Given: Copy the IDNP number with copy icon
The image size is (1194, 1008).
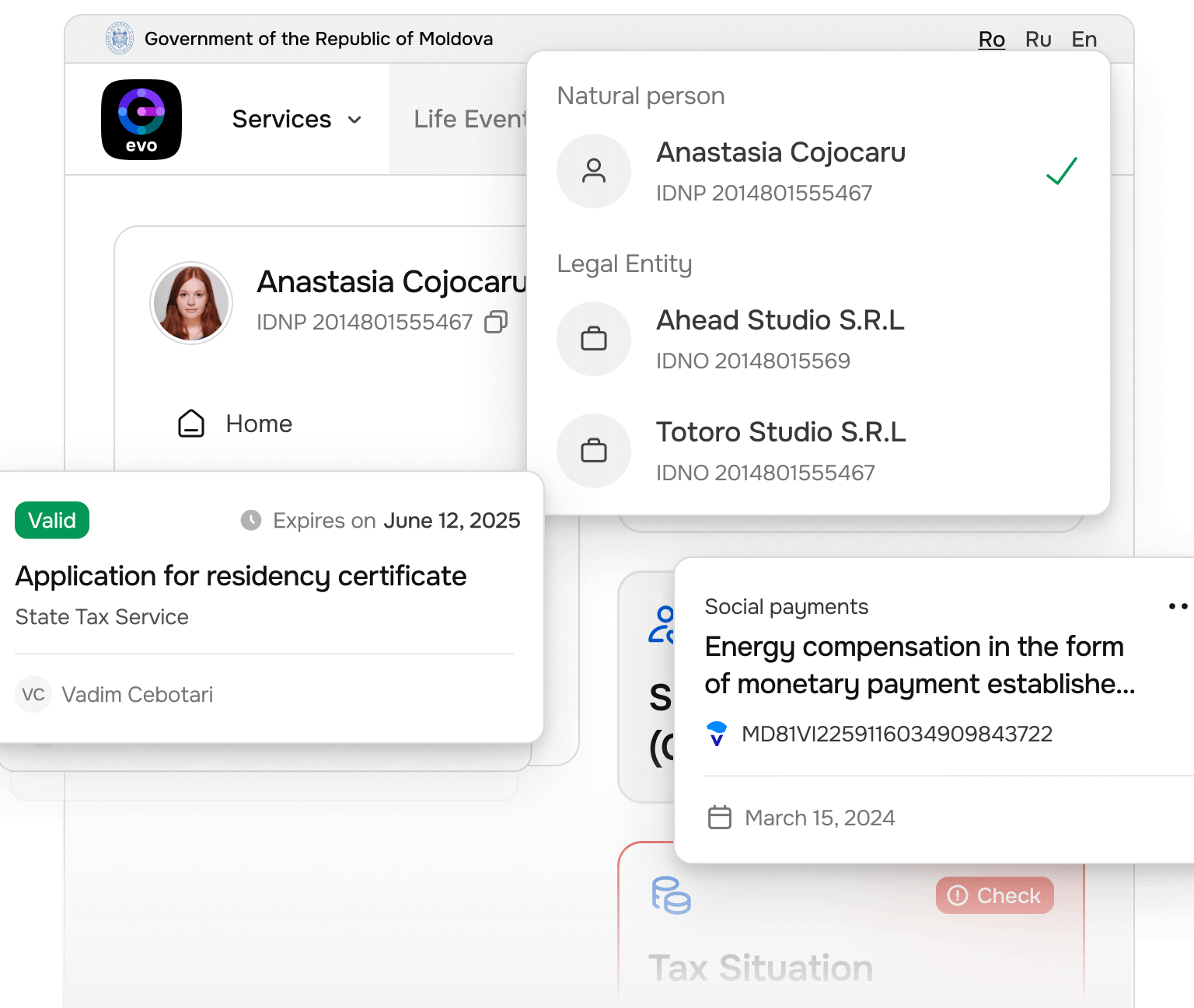Looking at the screenshot, I should pos(496,322).
